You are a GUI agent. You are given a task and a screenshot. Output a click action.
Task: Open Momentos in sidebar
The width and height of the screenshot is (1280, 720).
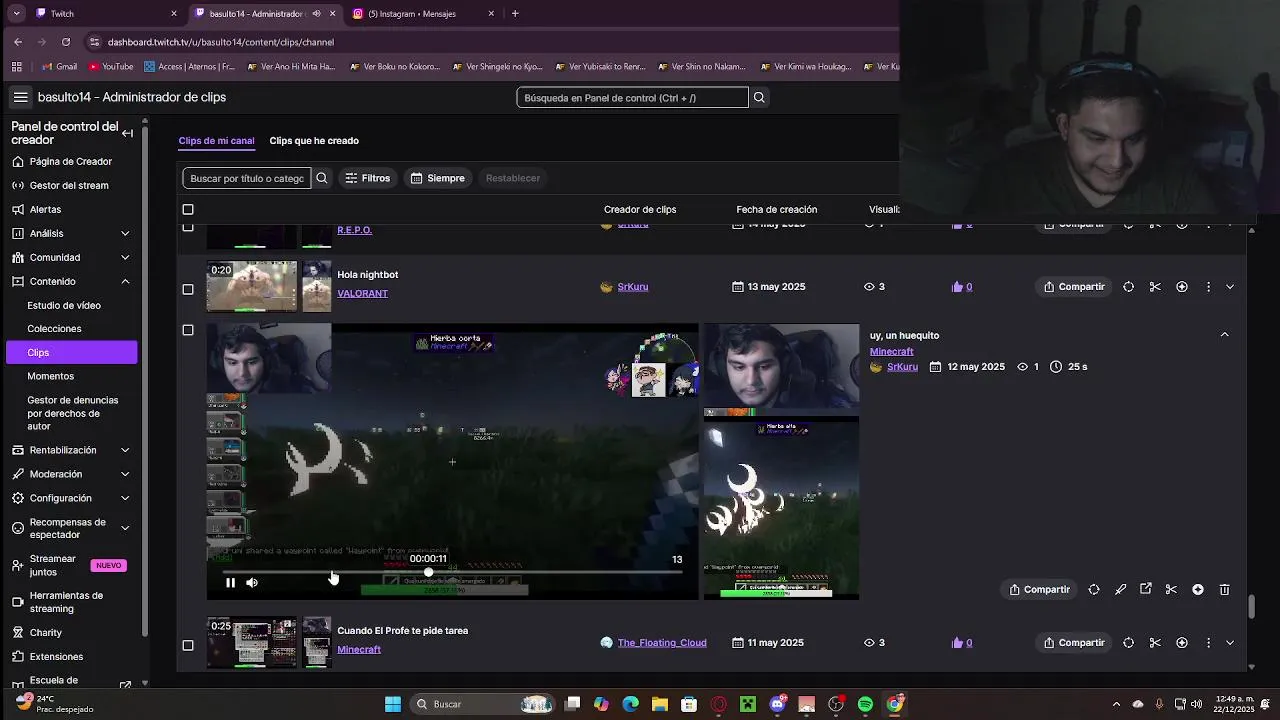click(51, 376)
